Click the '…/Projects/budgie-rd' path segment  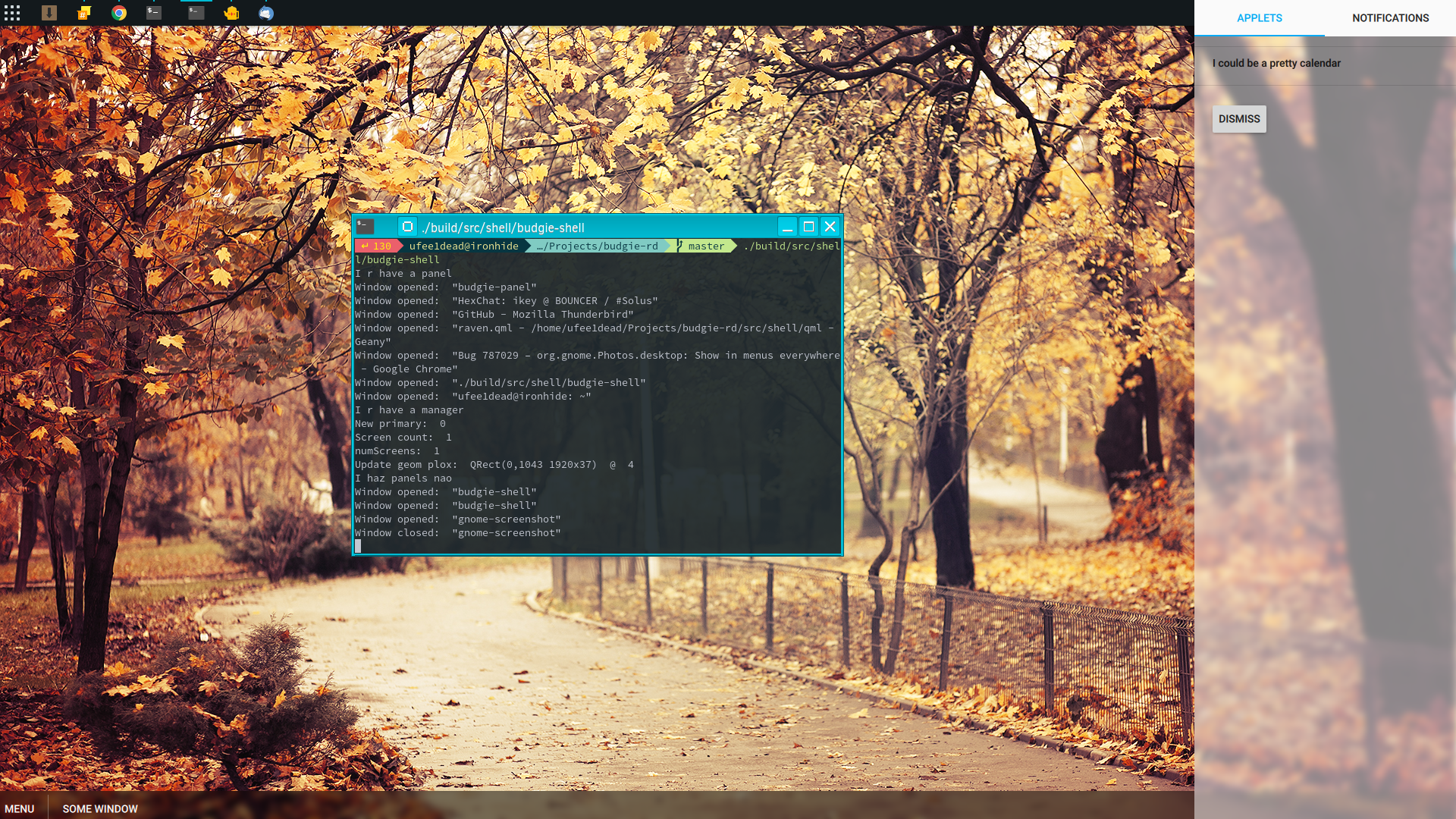pos(597,246)
